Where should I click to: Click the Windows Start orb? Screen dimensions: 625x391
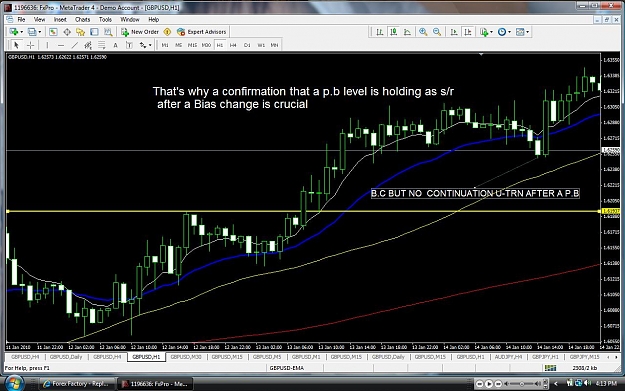(13, 384)
